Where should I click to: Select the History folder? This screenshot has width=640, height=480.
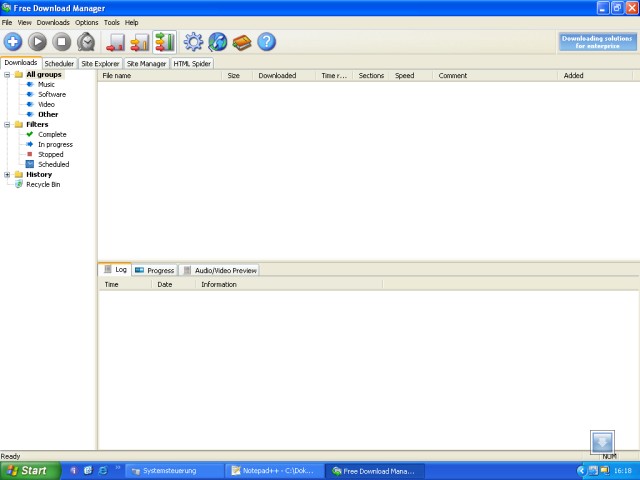pyautogui.click(x=39, y=174)
